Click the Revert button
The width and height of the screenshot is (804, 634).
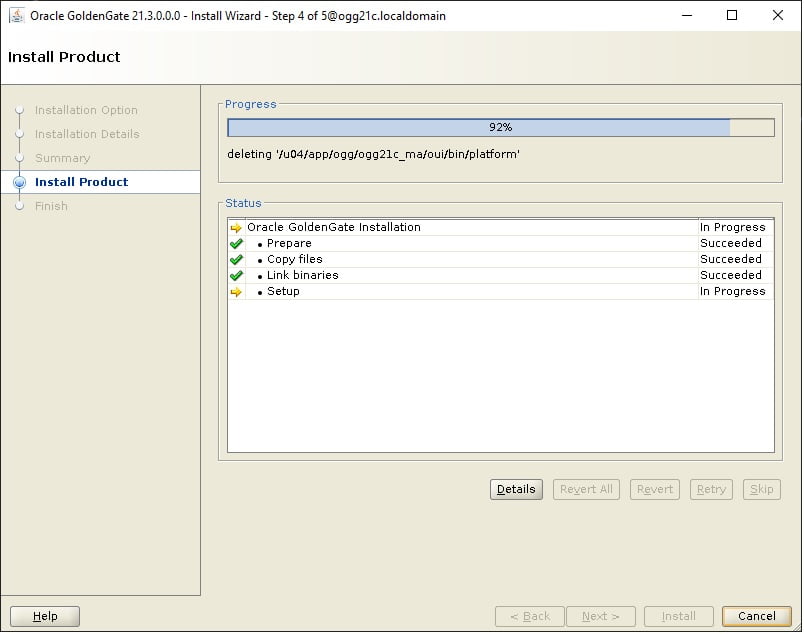pyautogui.click(x=655, y=489)
